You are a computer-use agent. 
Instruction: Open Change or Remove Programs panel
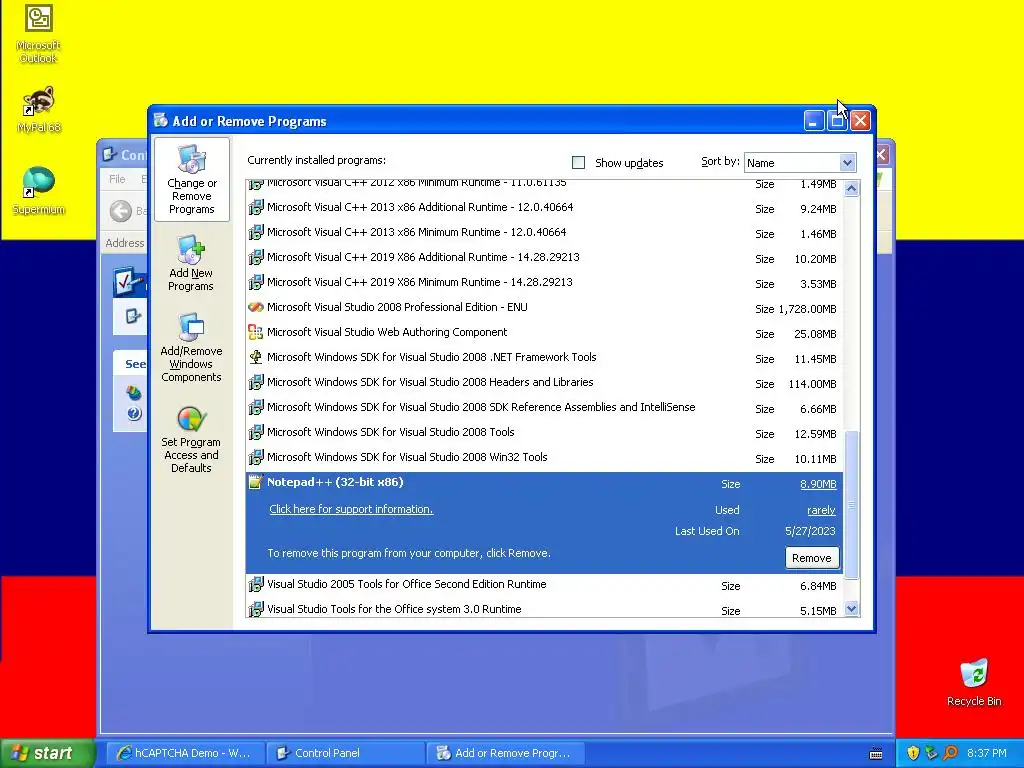tap(191, 180)
